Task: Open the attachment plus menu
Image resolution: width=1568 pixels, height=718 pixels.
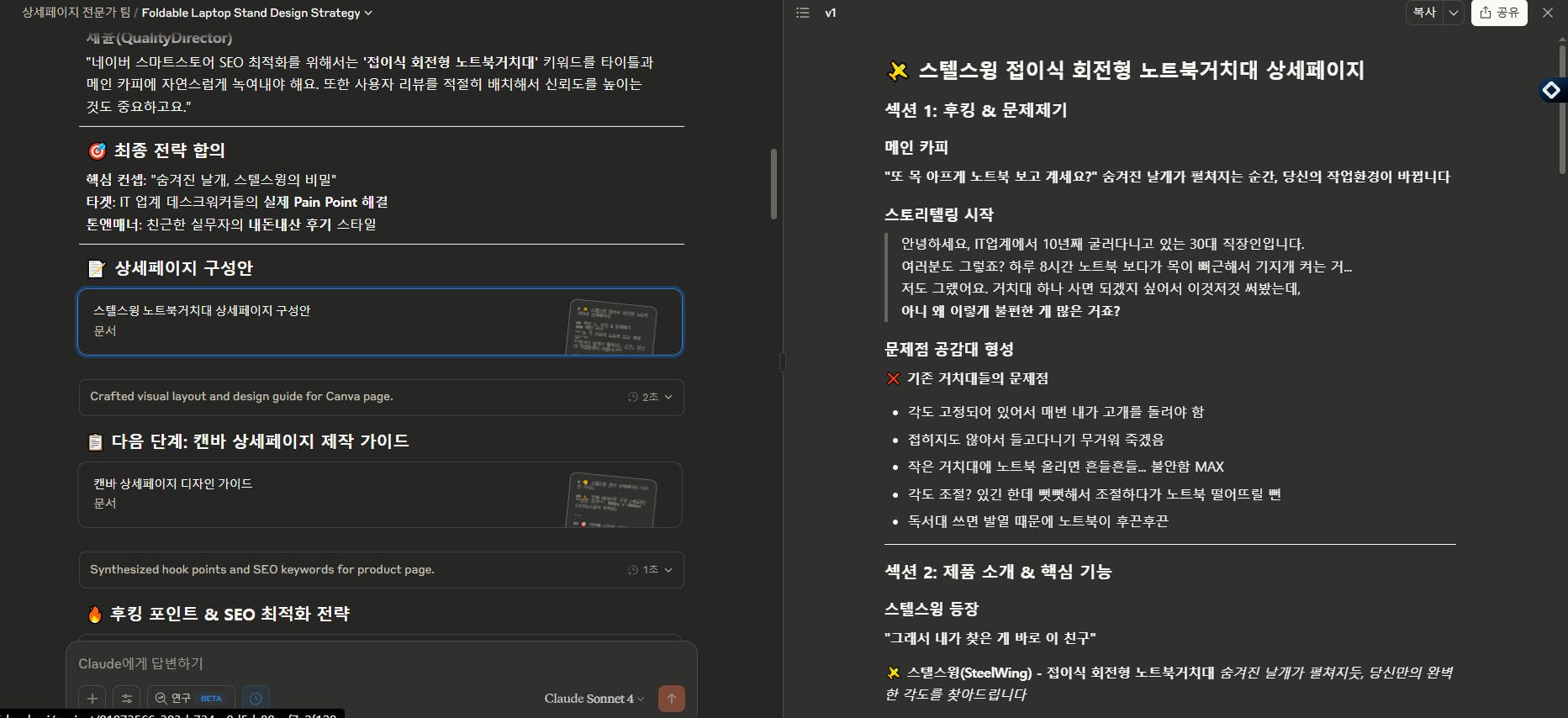Action: tap(92, 698)
